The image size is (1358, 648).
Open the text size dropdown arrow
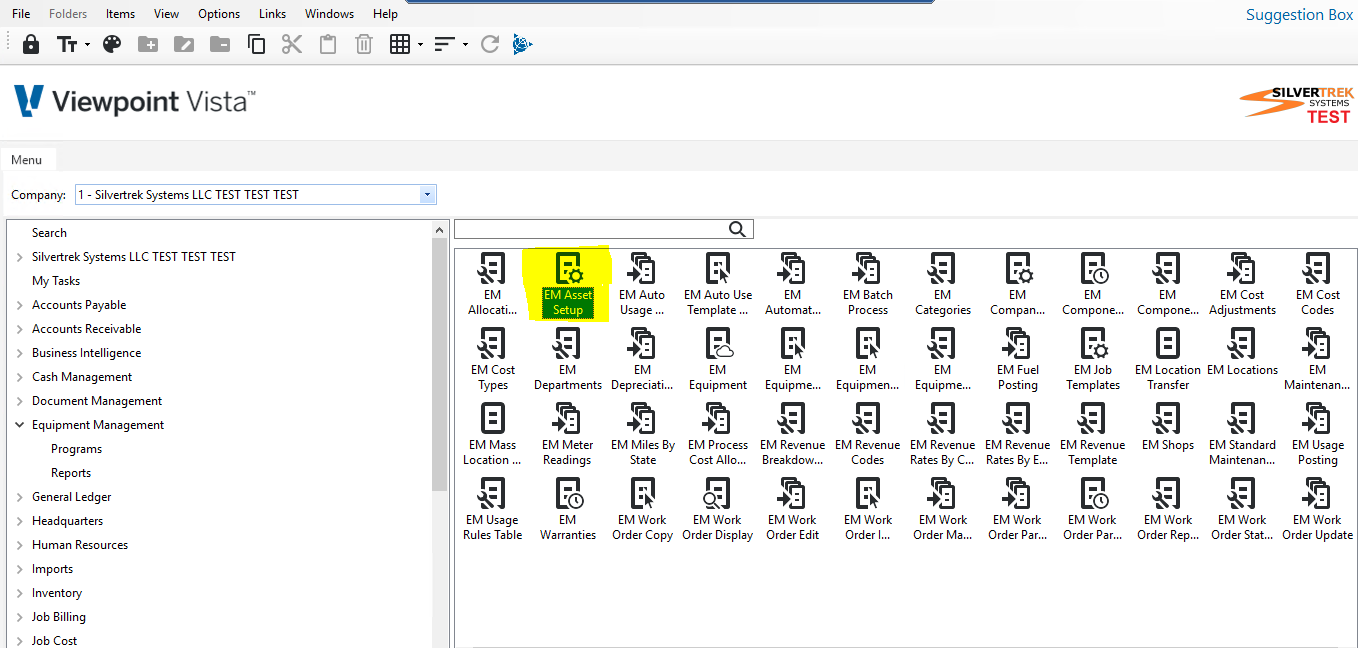click(87, 45)
